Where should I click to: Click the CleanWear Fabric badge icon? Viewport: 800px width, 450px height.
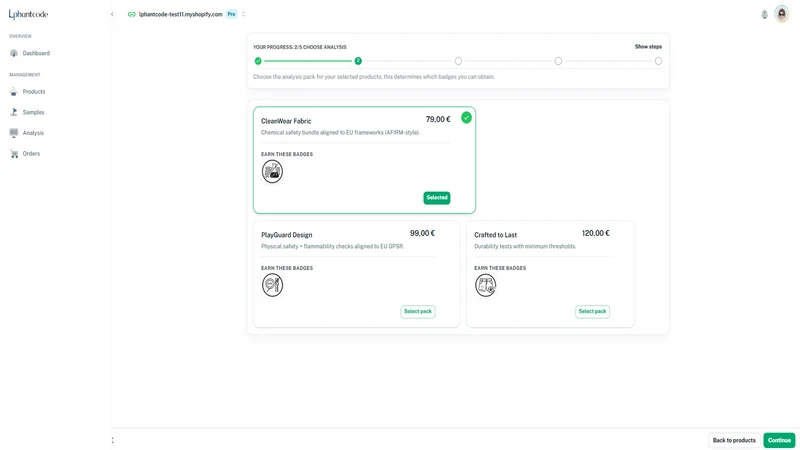[x=272, y=171]
